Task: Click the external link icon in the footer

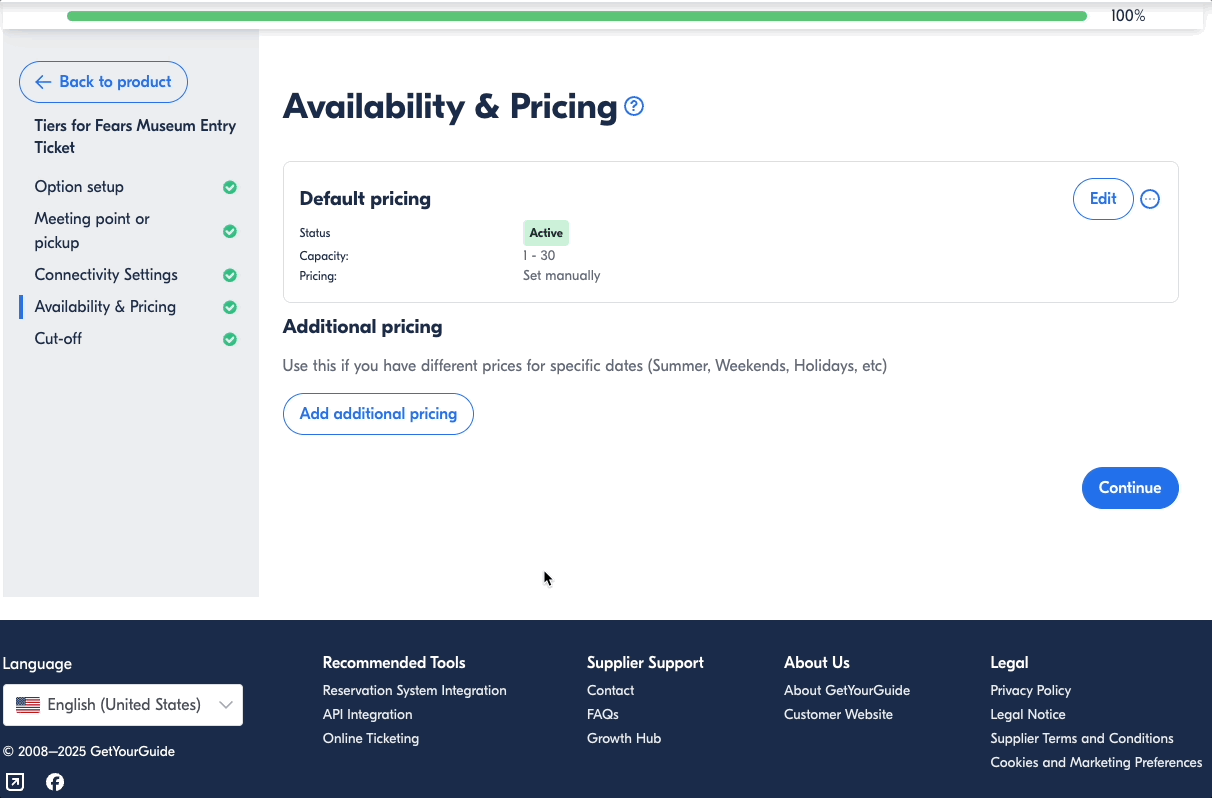Action: 15,782
